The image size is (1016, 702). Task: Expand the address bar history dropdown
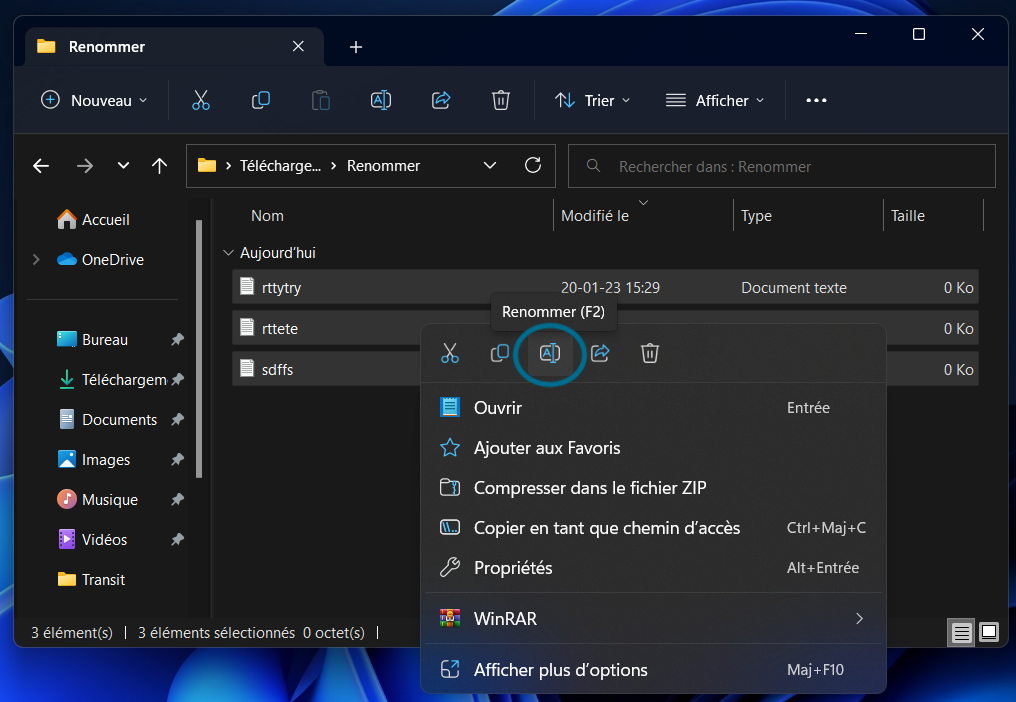coord(490,165)
